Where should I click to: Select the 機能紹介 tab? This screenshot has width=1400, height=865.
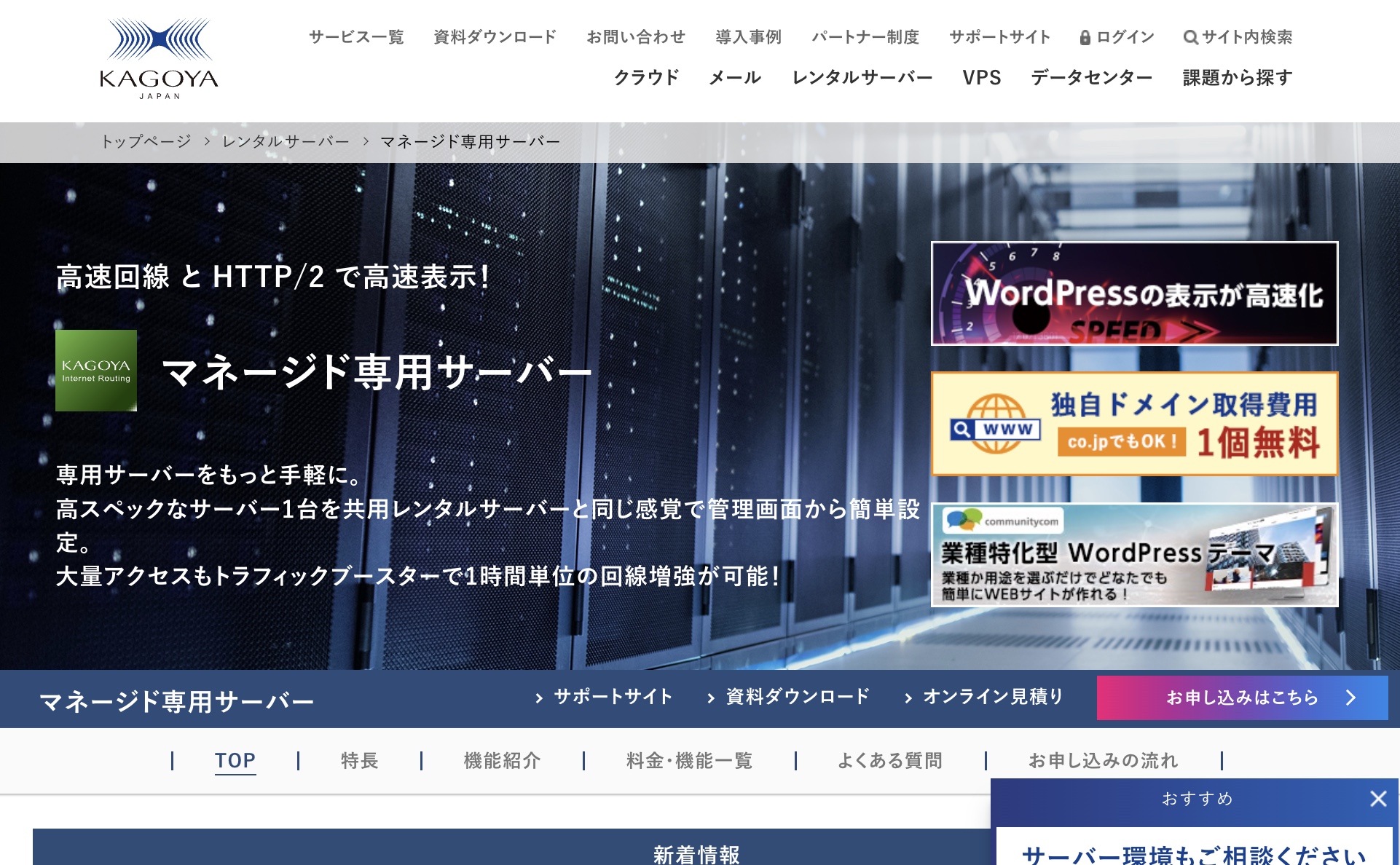(x=502, y=761)
